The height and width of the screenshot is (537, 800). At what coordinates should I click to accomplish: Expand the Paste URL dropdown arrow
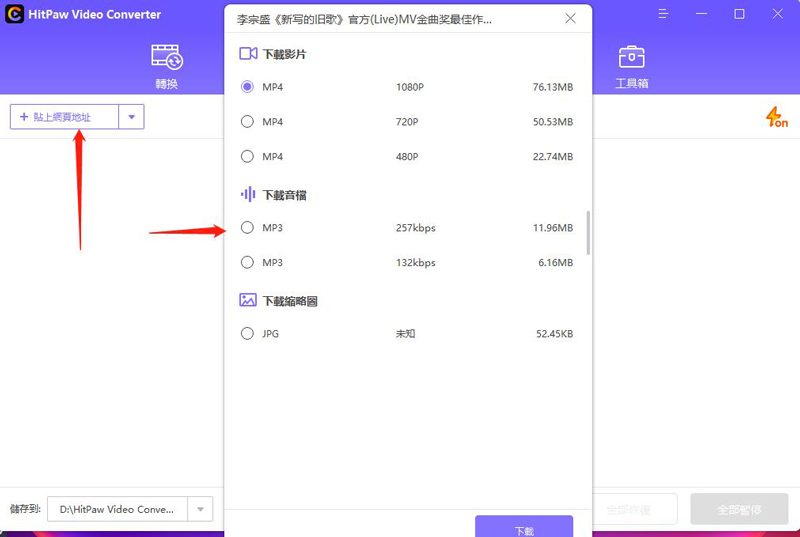click(132, 117)
